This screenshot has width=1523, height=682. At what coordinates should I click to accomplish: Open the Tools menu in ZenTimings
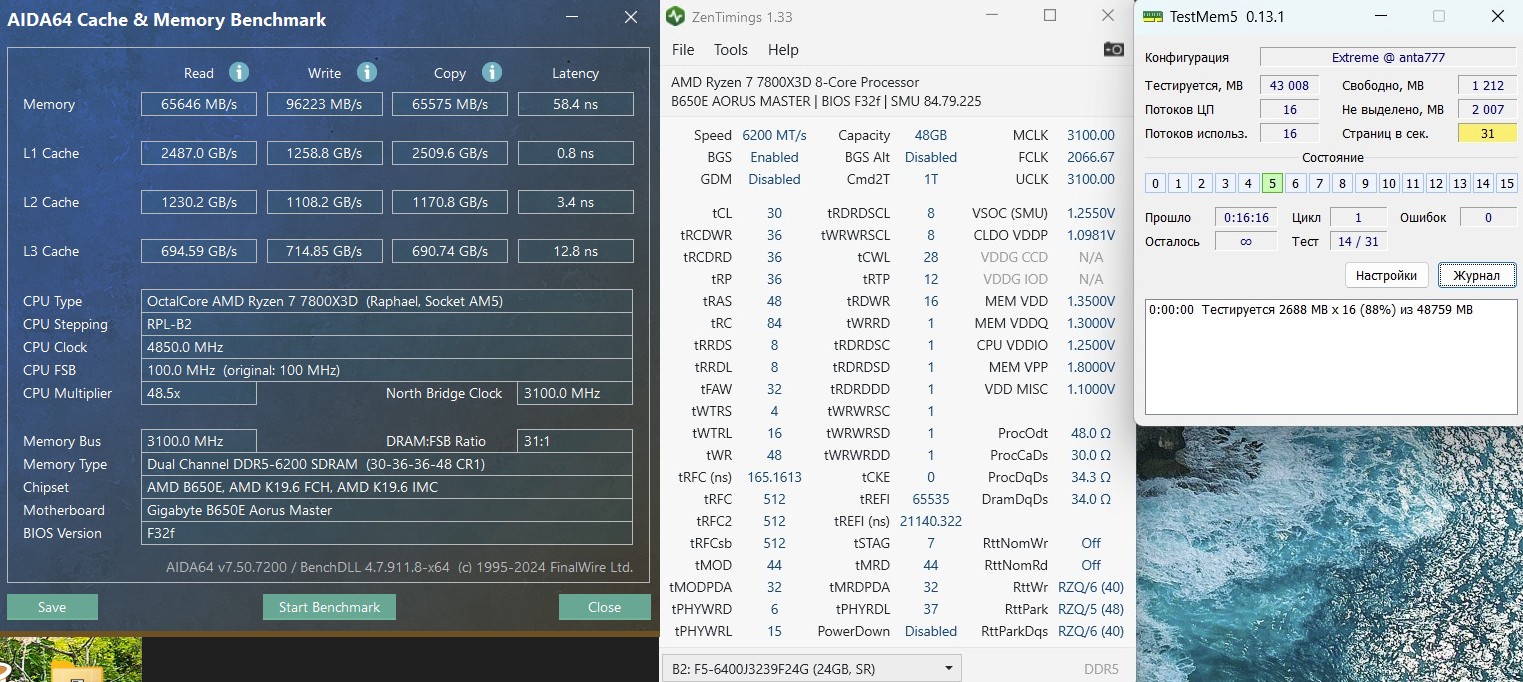click(x=731, y=50)
